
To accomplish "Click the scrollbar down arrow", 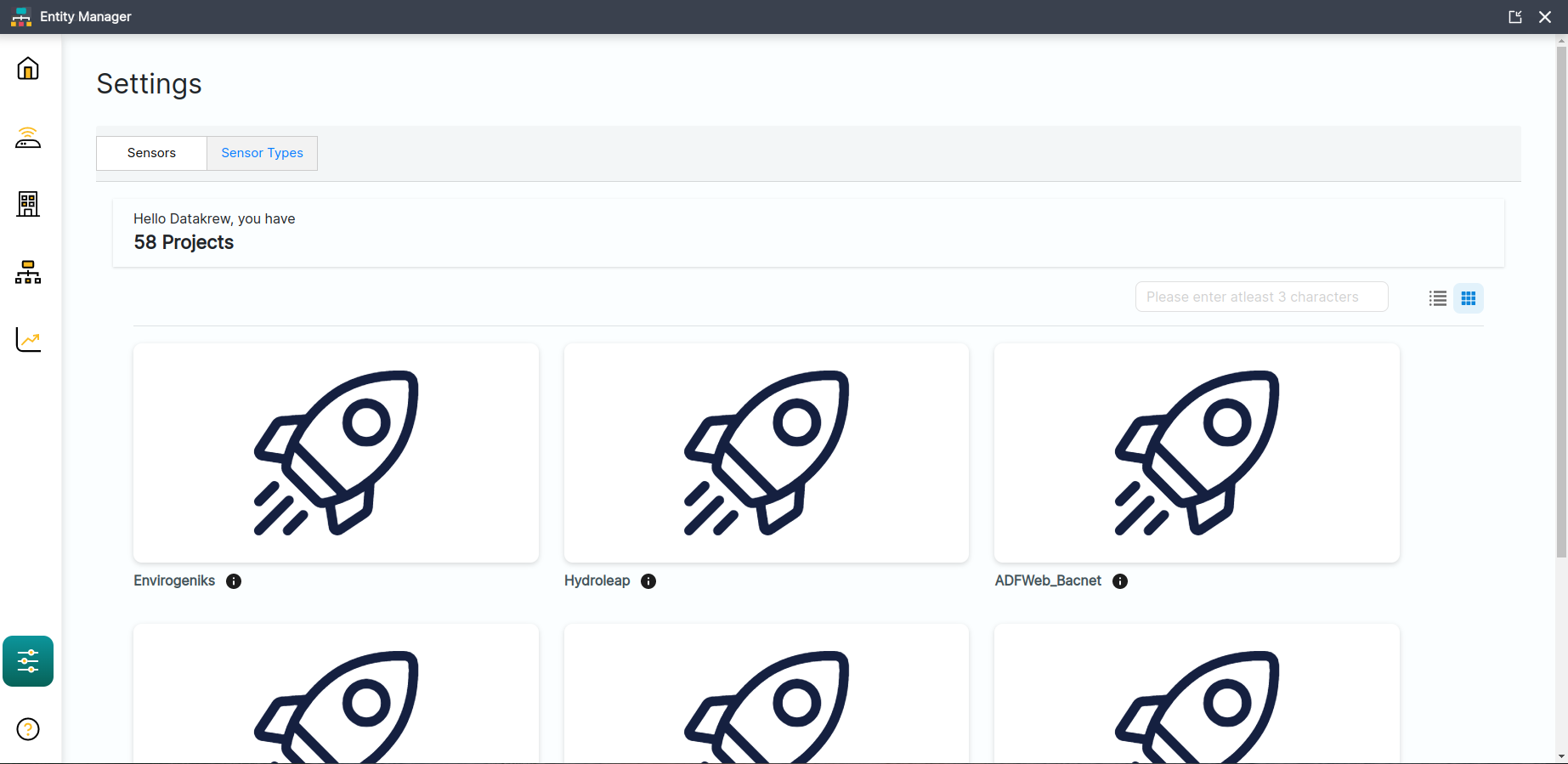I will pyautogui.click(x=1561, y=756).
